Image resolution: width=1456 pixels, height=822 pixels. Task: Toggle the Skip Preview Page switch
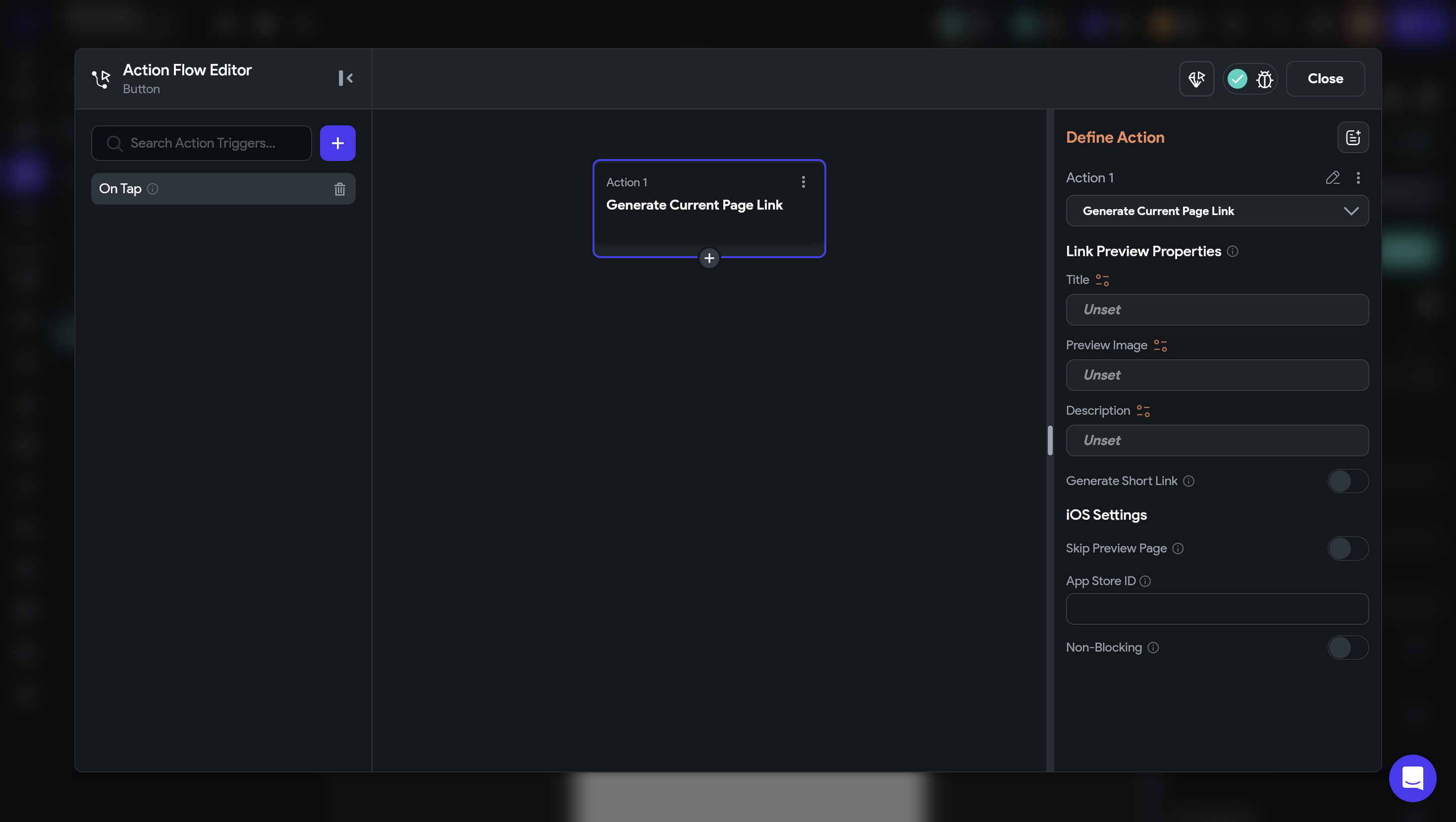[1348, 548]
